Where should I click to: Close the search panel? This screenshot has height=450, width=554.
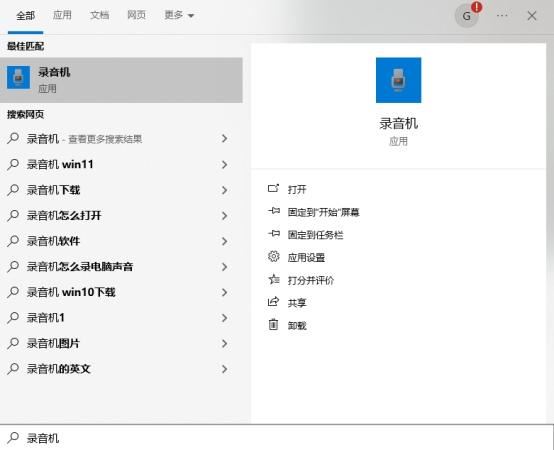[x=532, y=16]
